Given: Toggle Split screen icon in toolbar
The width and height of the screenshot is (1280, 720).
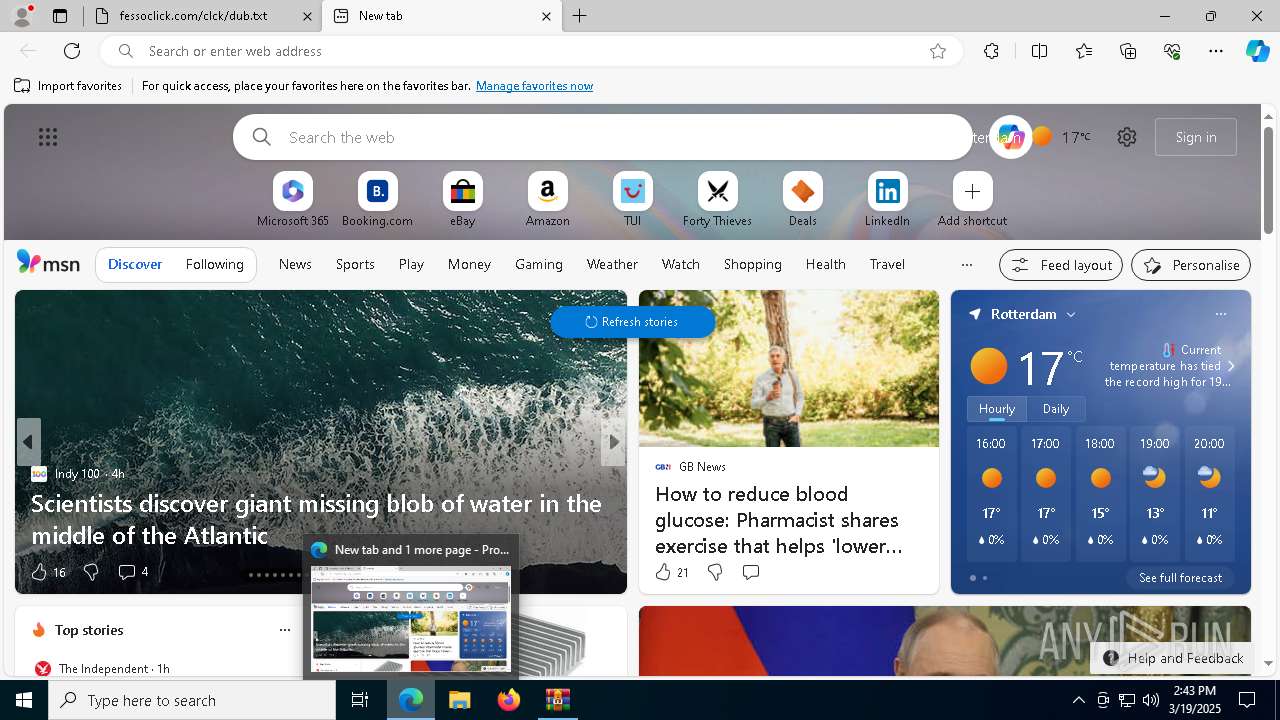Looking at the screenshot, I should tap(1039, 51).
